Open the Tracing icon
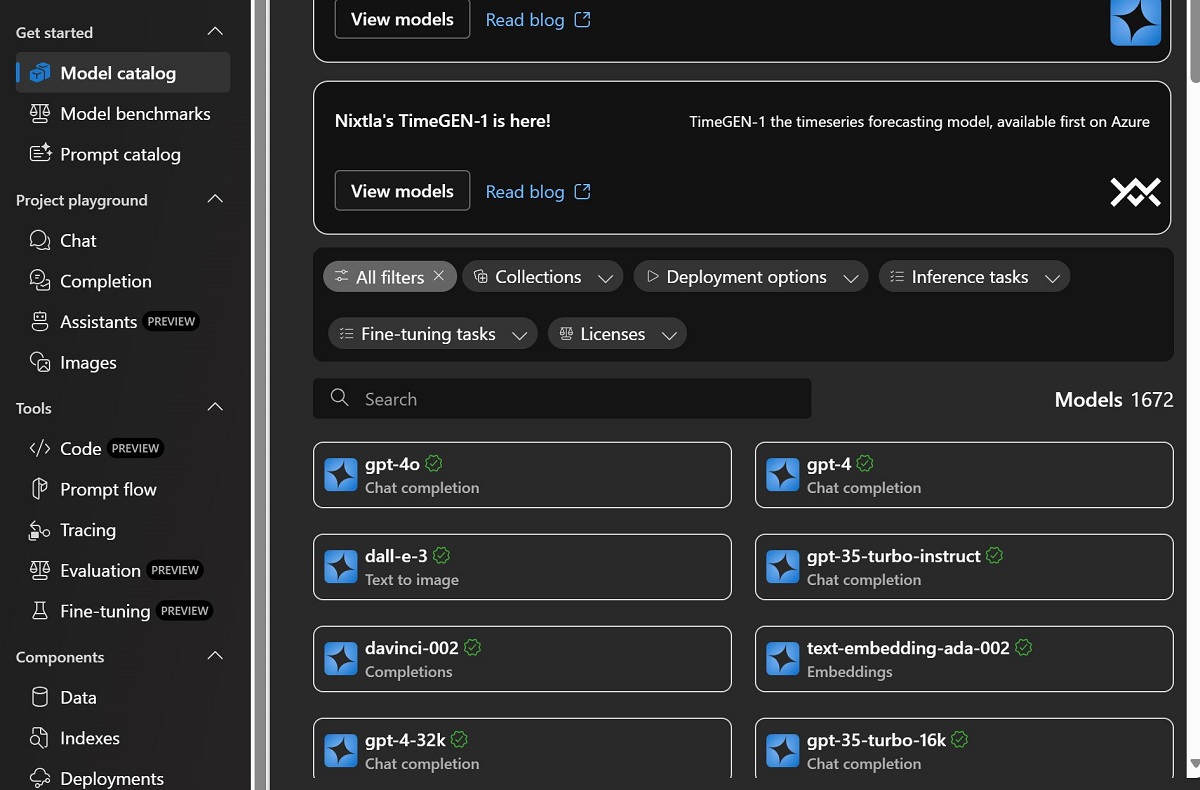Viewport: 1200px width, 790px height. tap(40, 530)
